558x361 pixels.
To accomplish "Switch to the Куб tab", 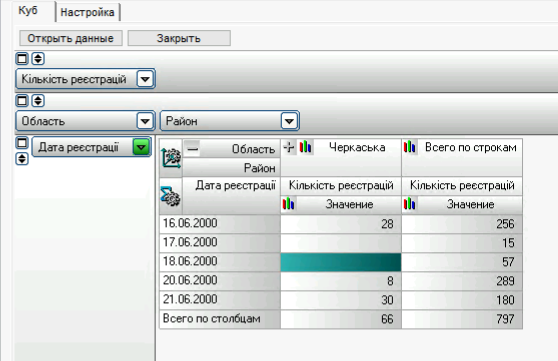I will click(28, 11).
